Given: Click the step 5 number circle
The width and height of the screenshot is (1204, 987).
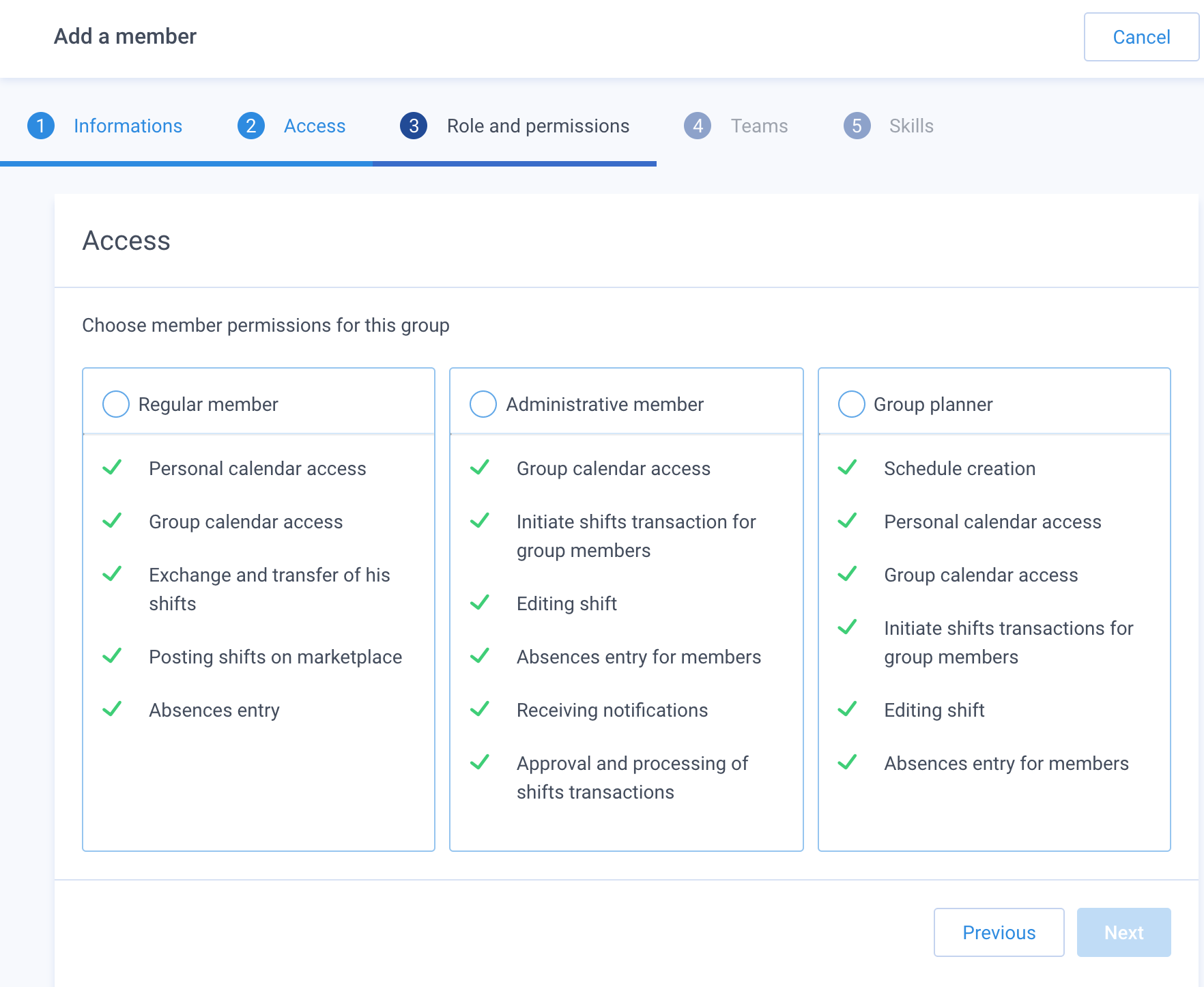Looking at the screenshot, I should [857, 126].
